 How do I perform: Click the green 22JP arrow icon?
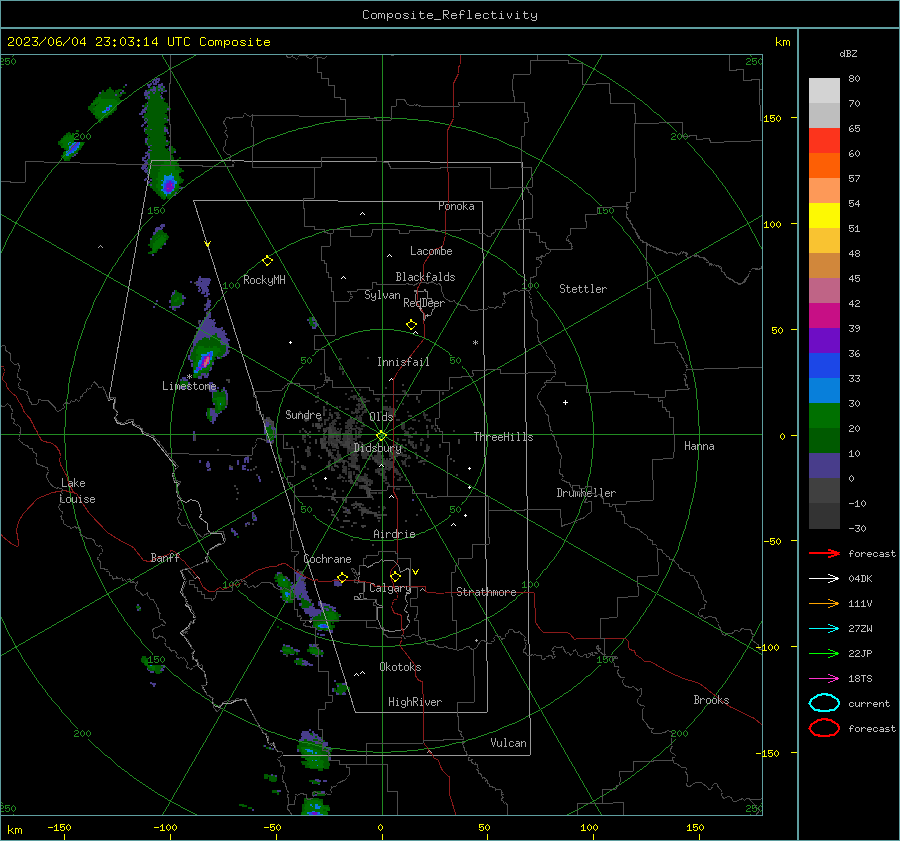coord(824,653)
